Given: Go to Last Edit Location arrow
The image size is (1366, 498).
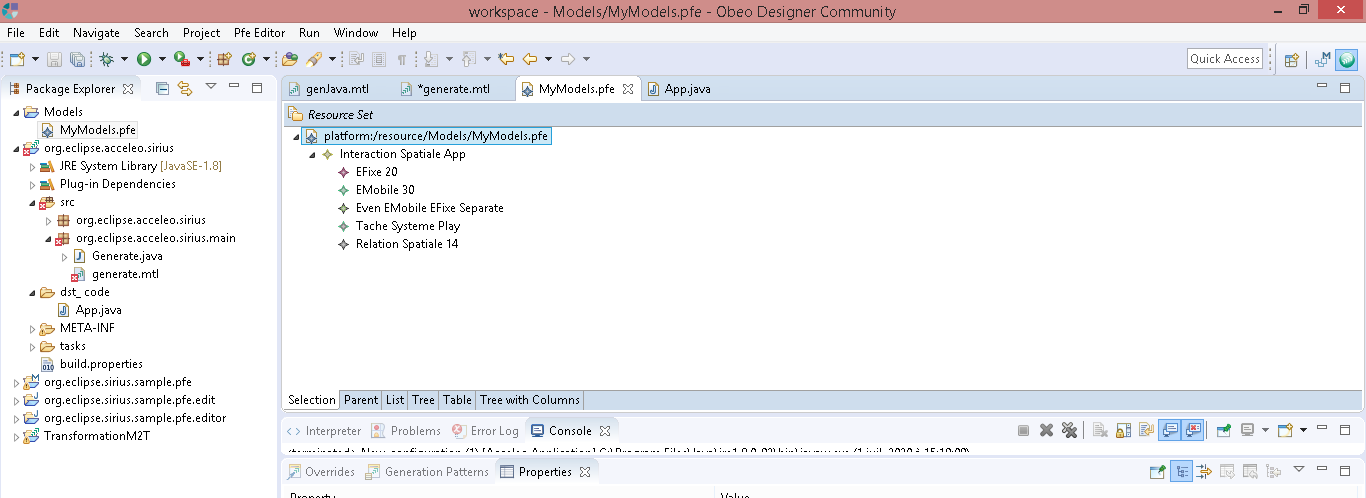Looking at the screenshot, I should pyautogui.click(x=506, y=59).
